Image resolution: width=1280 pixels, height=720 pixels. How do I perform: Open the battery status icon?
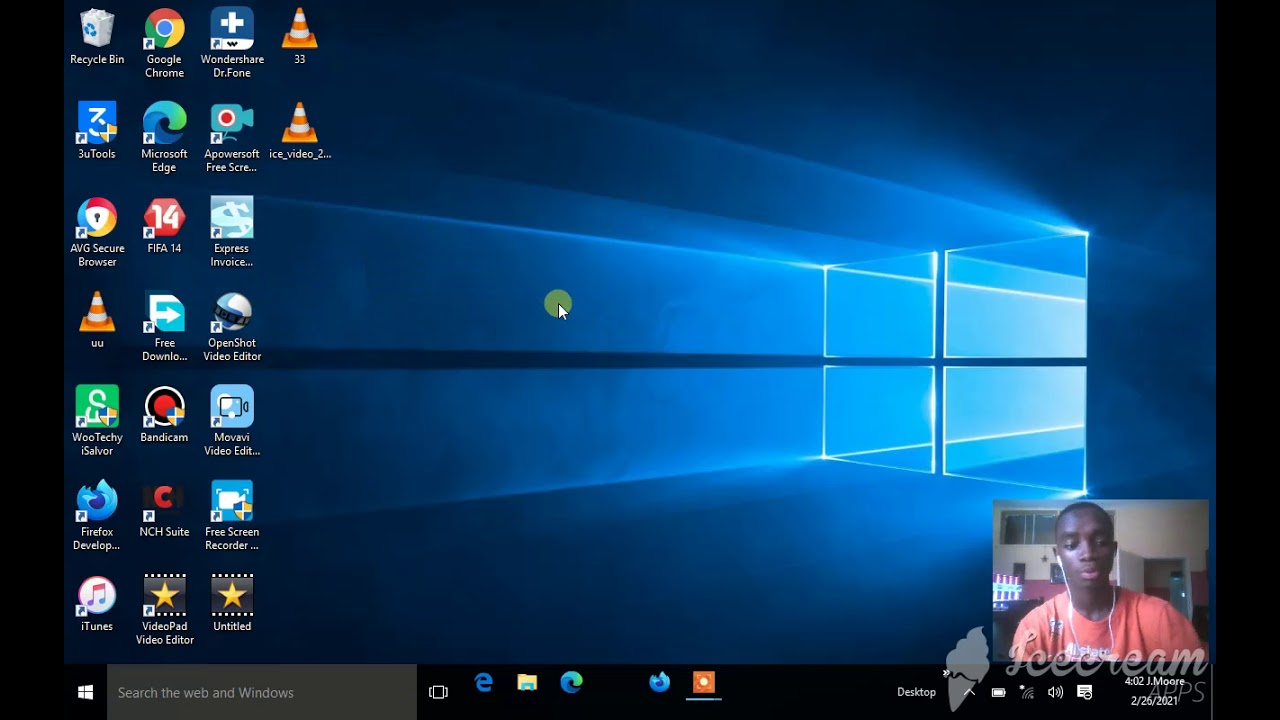pyautogui.click(x=998, y=692)
